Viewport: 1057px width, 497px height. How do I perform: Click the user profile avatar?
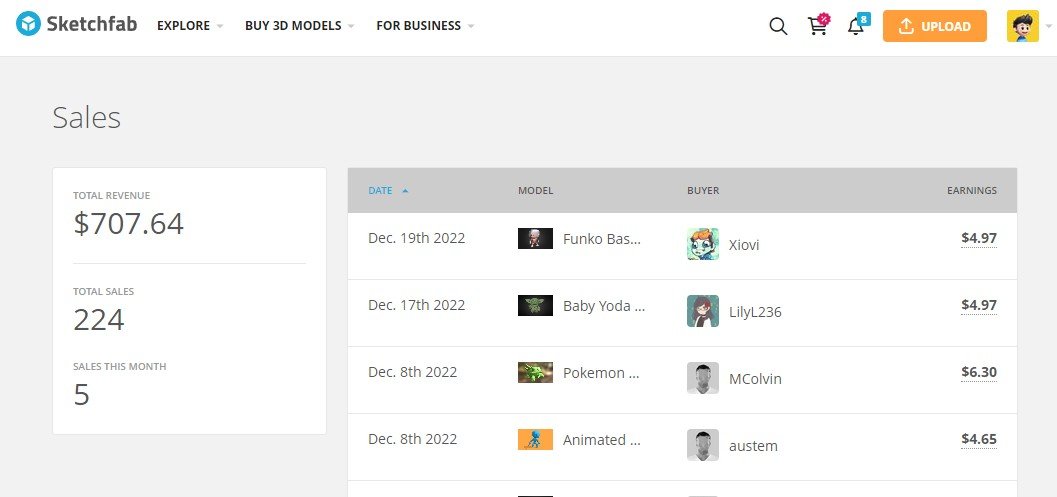[1023, 26]
